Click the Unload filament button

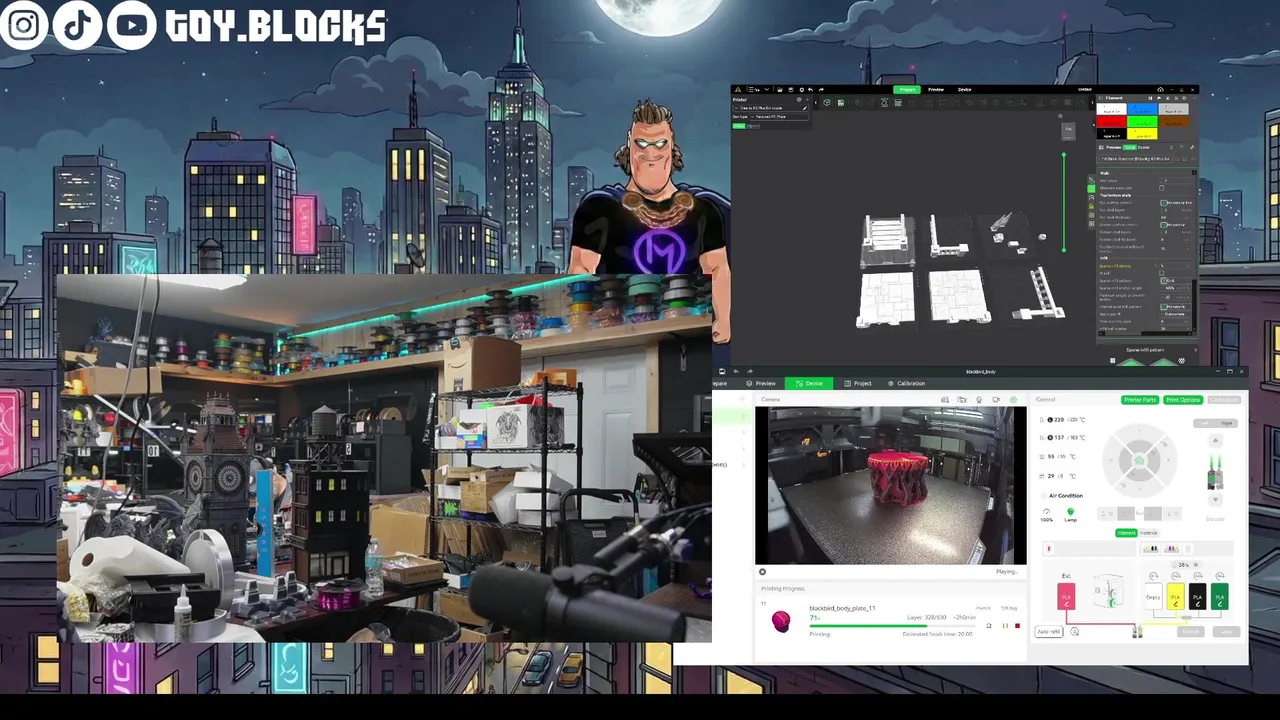(x=1190, y=632)
